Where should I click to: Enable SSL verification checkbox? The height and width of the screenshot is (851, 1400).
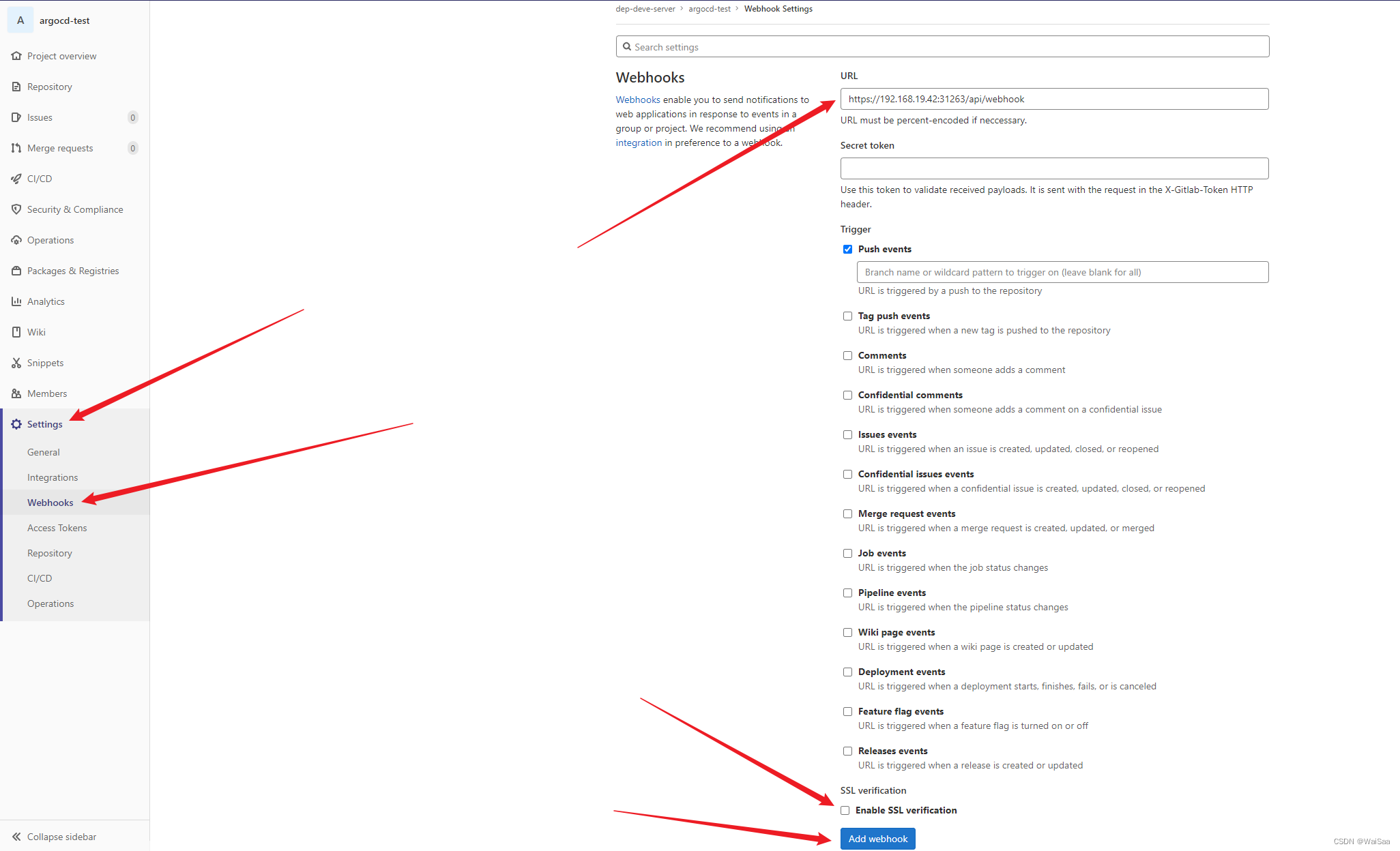point(844,810)
